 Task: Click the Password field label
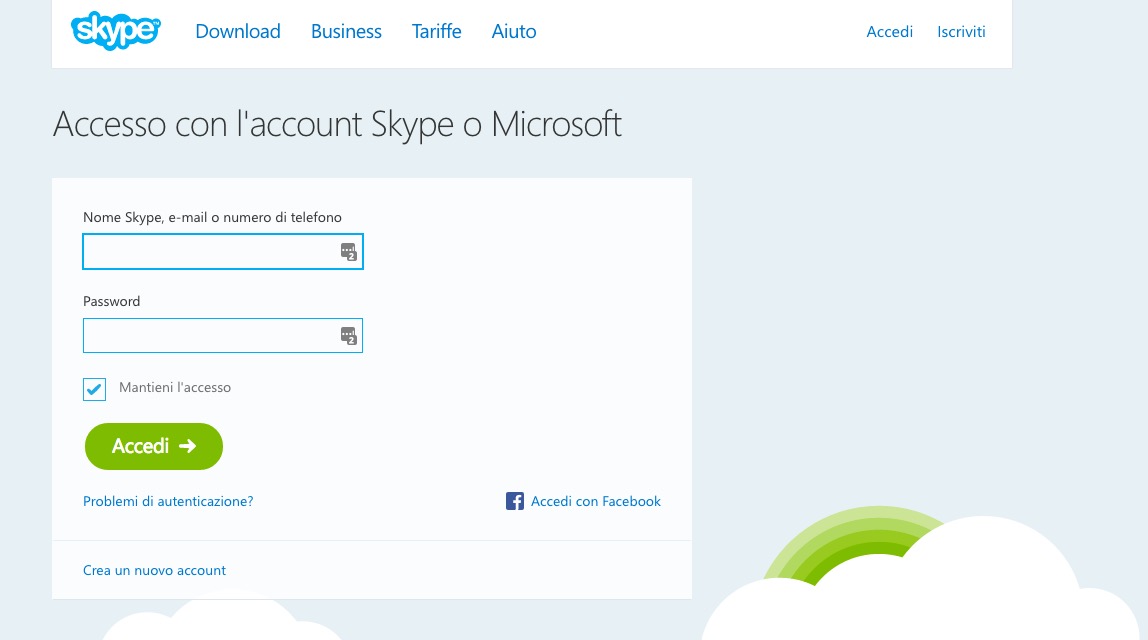click(x=111, y=301)
